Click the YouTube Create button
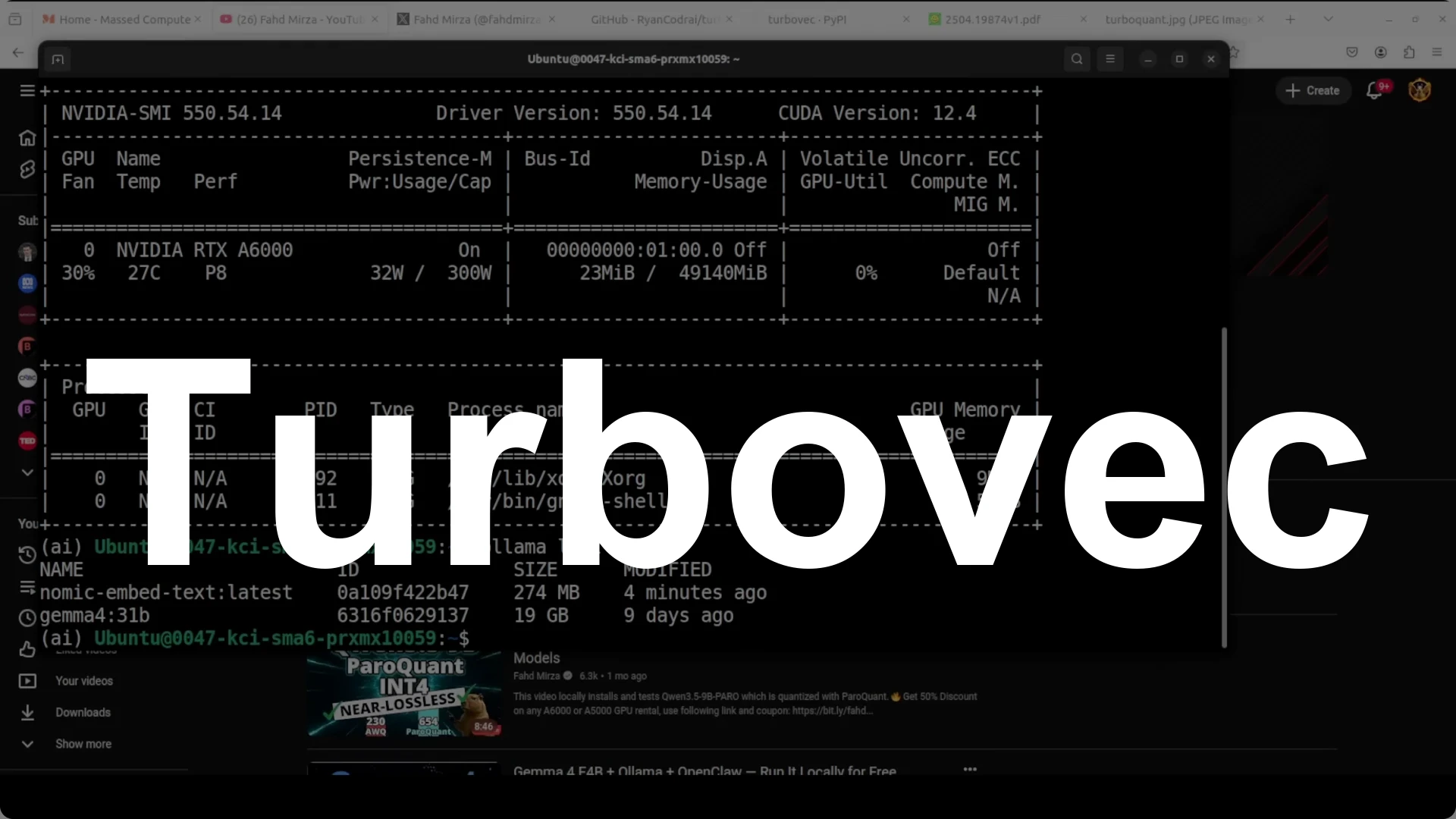The width and height of the screenshot is (1456, 819). [1313, 90]
